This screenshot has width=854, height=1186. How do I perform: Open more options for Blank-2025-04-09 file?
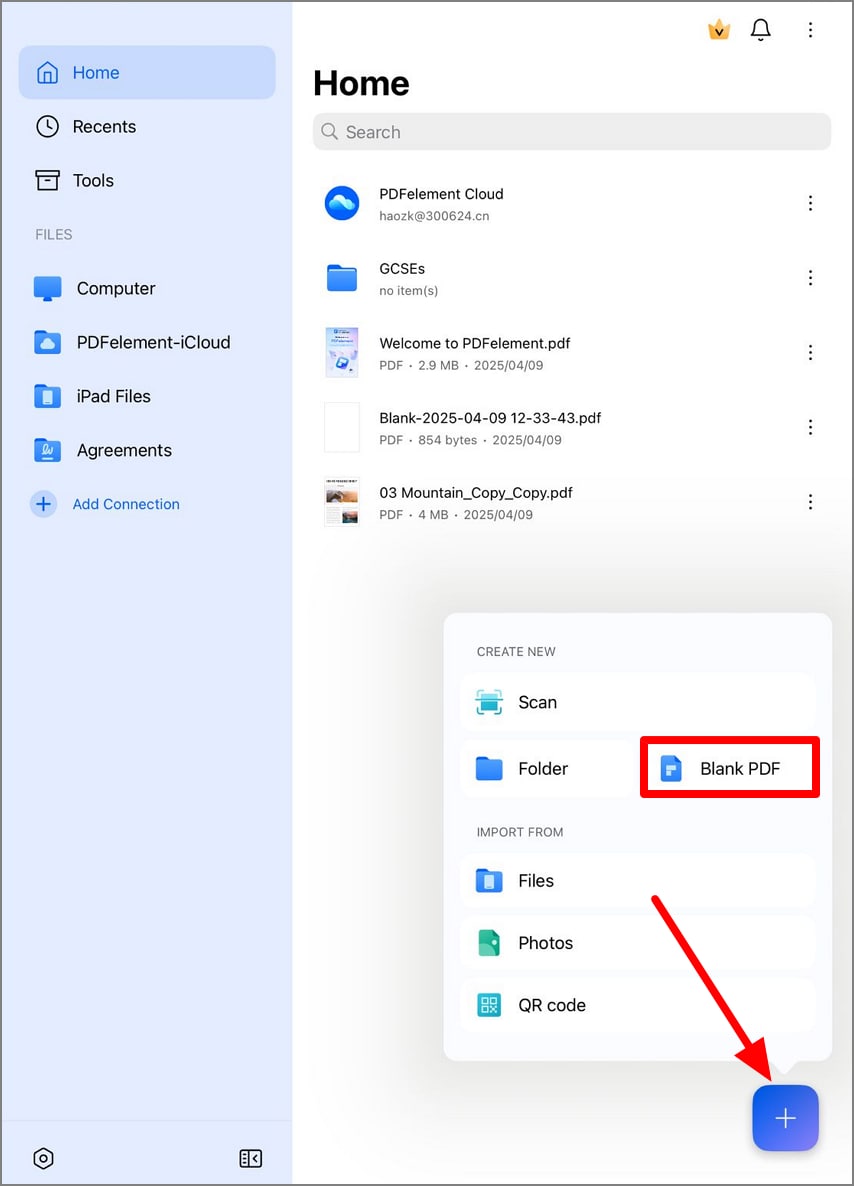click(x=810, y=427)
